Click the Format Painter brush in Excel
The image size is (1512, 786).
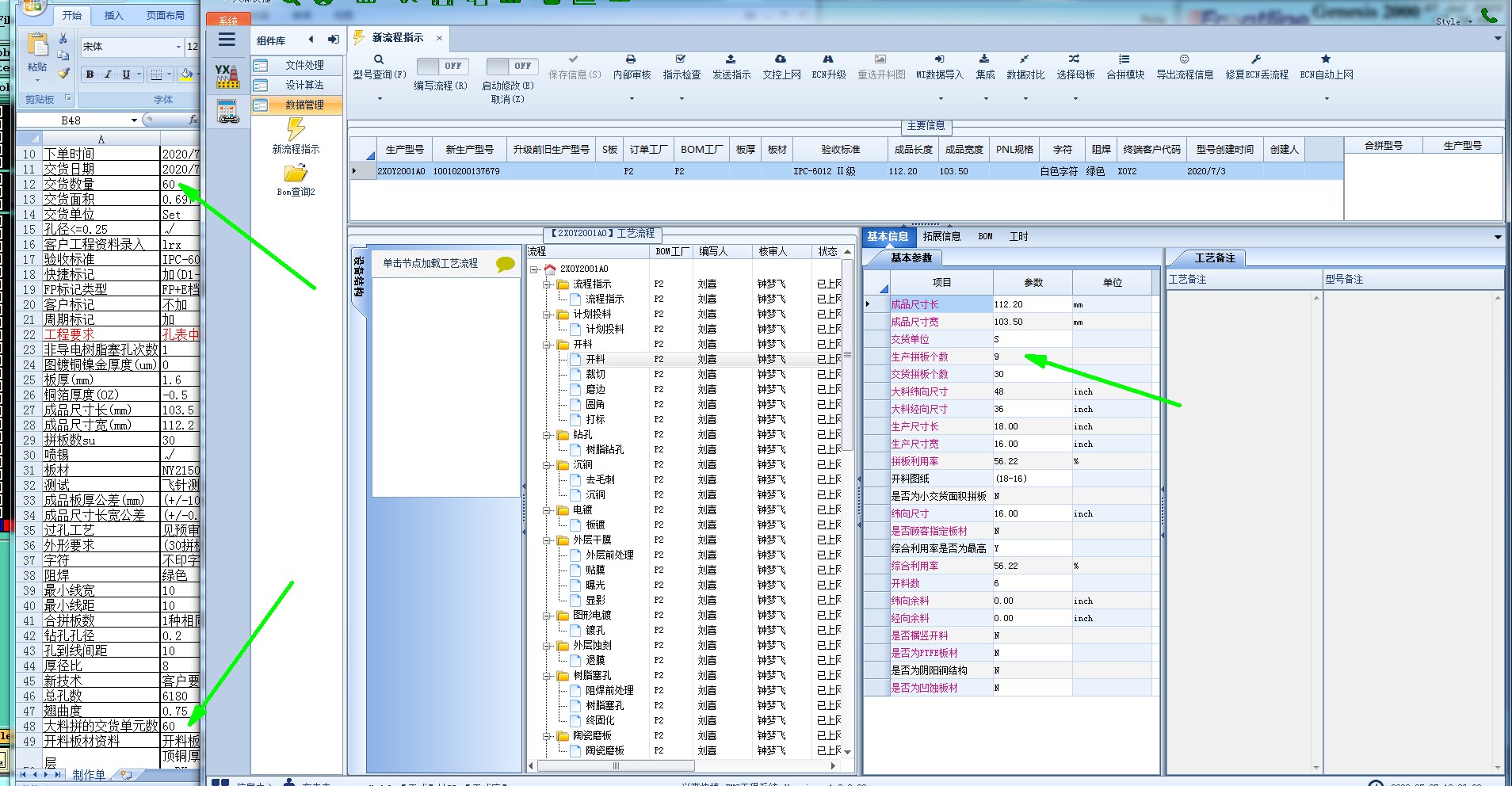63,73
